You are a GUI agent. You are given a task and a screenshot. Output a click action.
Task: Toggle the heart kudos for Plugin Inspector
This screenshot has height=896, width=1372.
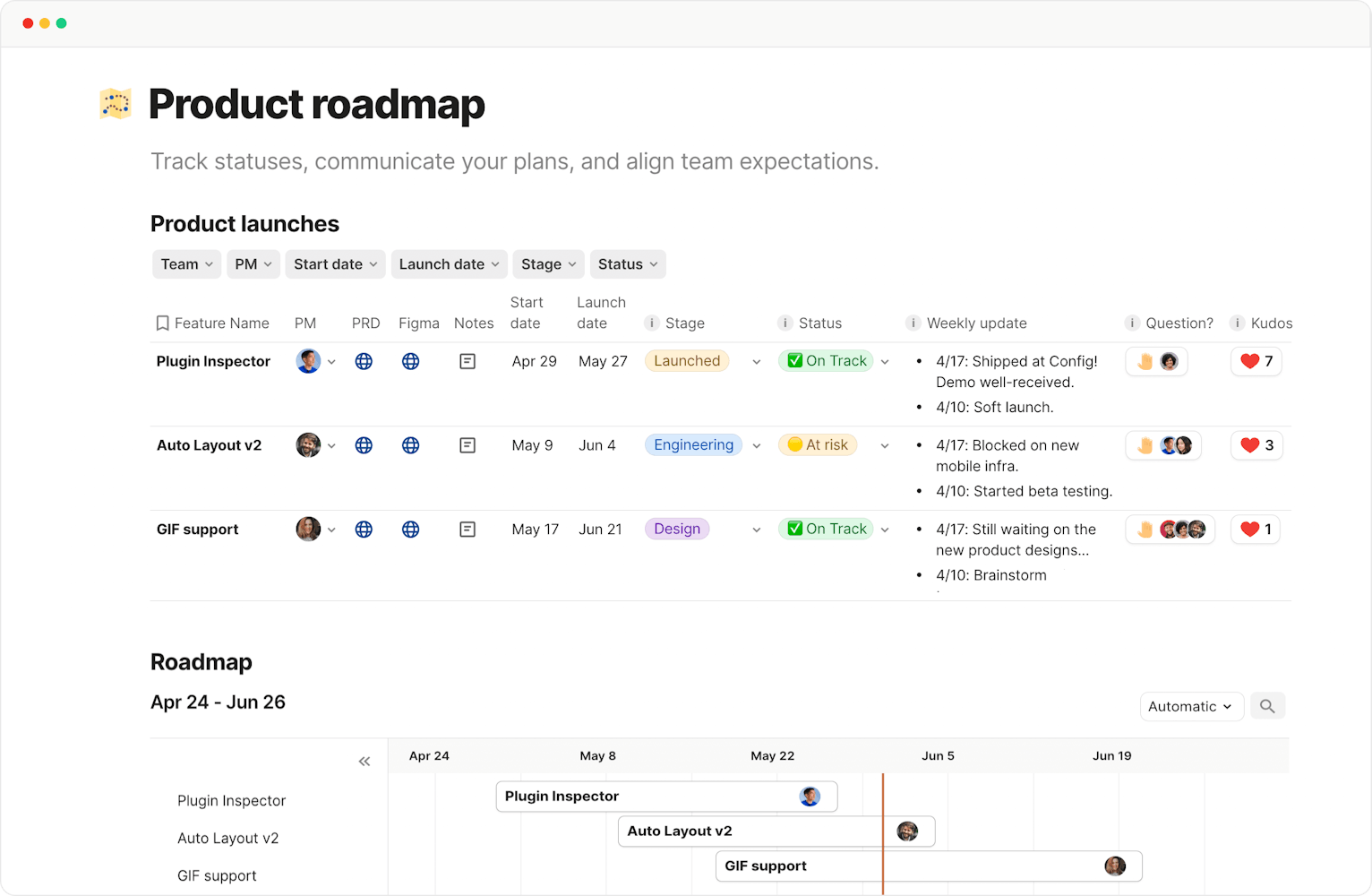point(1256,361)
